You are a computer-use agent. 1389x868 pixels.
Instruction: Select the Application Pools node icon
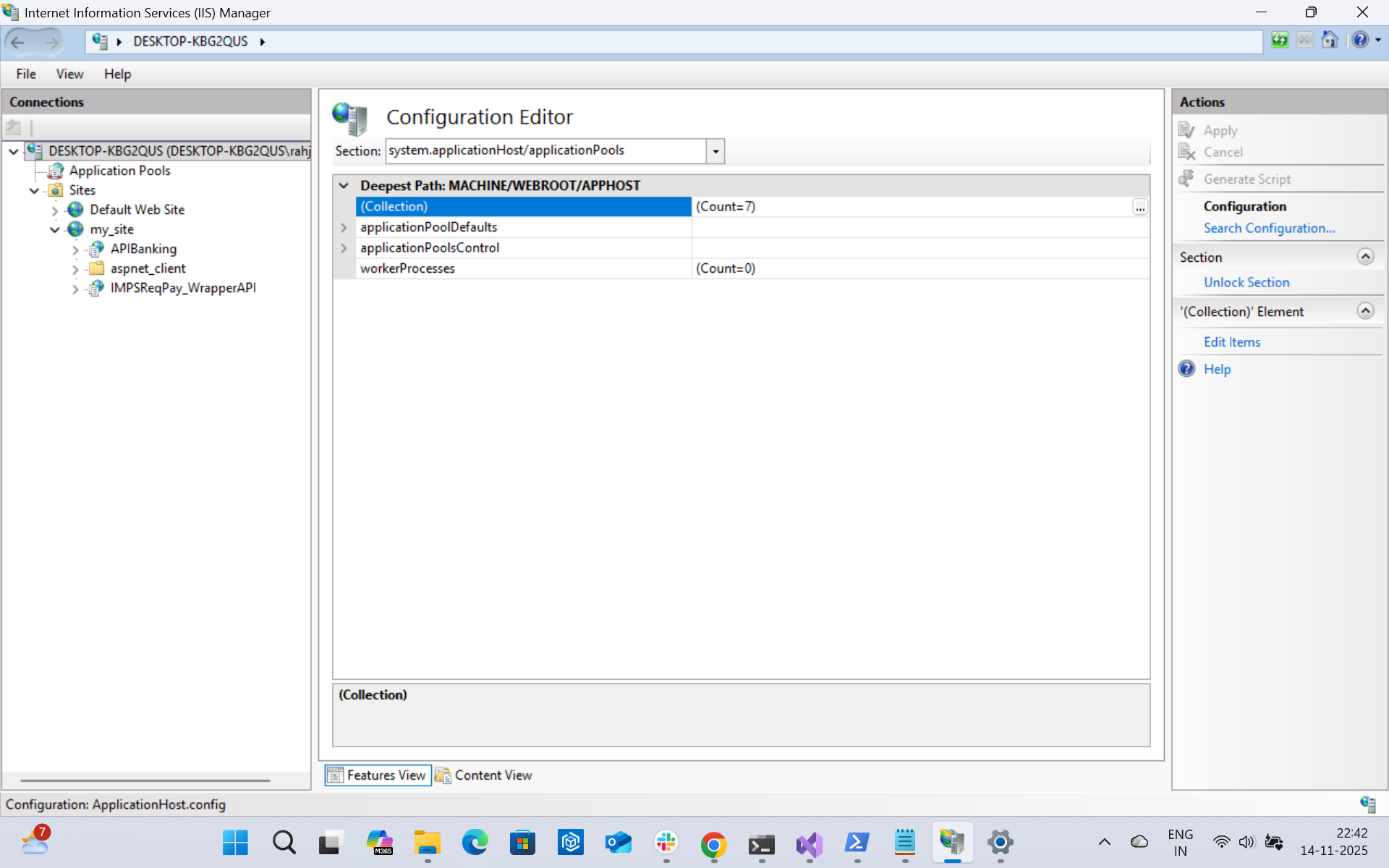point(56,171)
